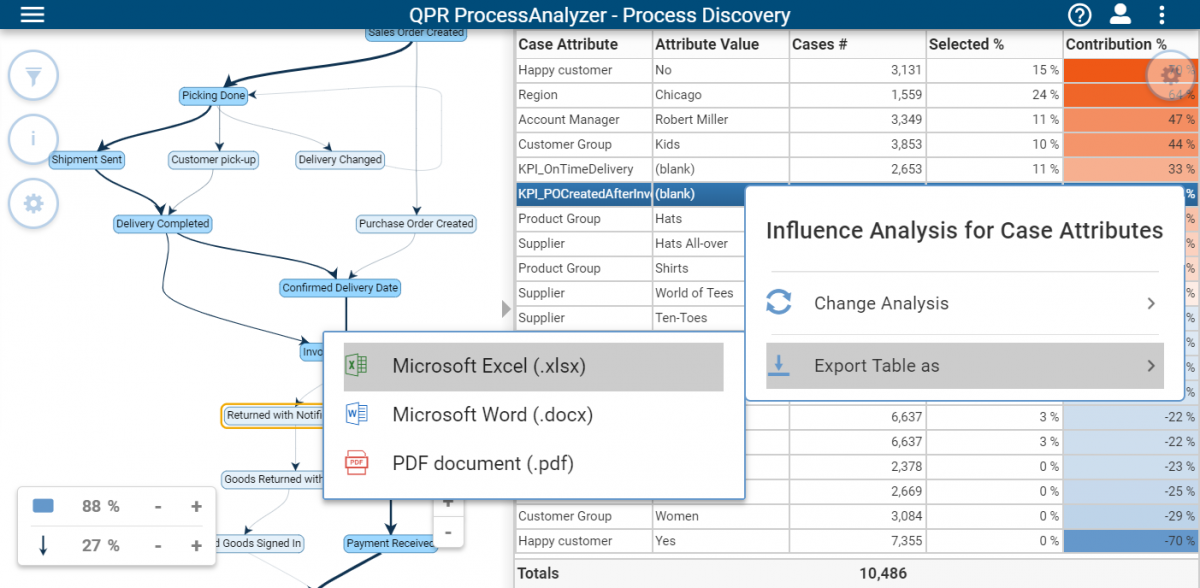Click the Hats All-over supplier value
The height and width of the screenshot is (588, 1200).
point(699,244)
